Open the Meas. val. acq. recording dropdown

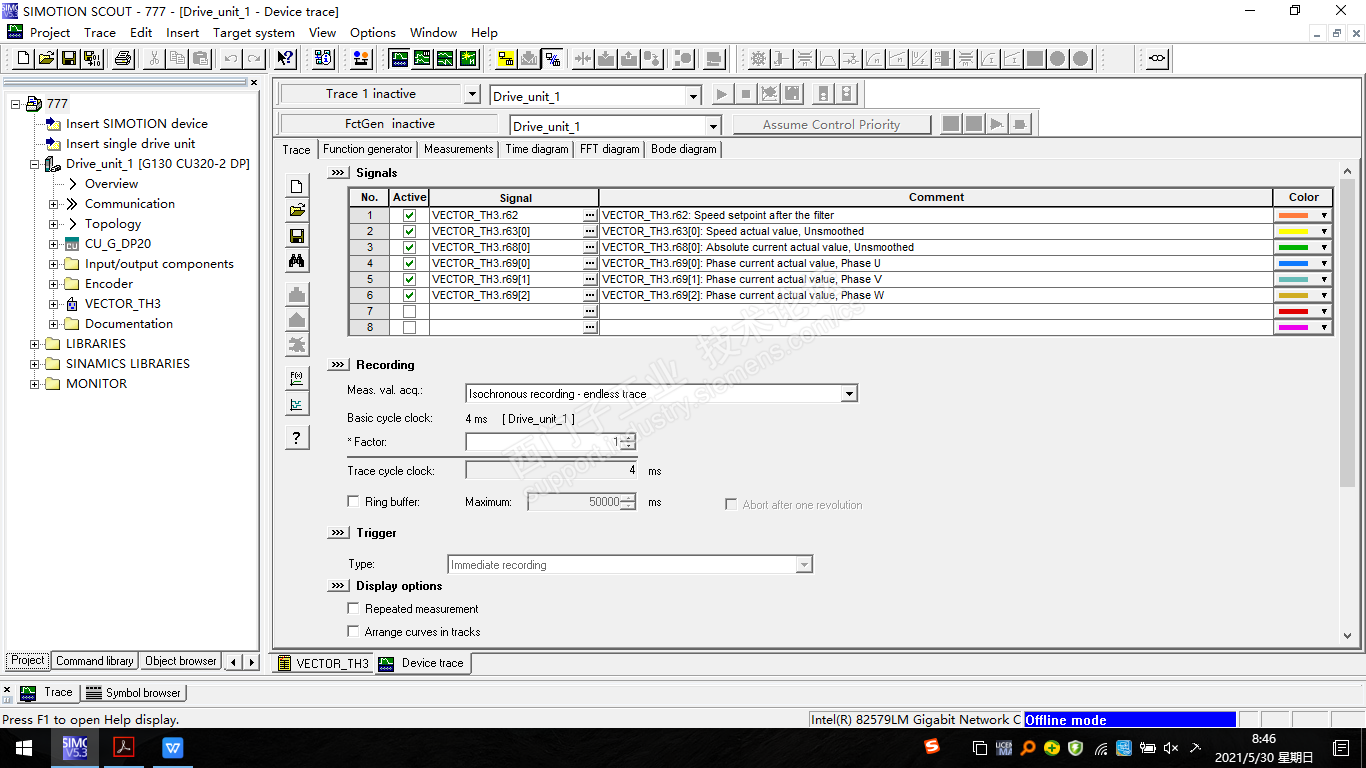[849, 393]
